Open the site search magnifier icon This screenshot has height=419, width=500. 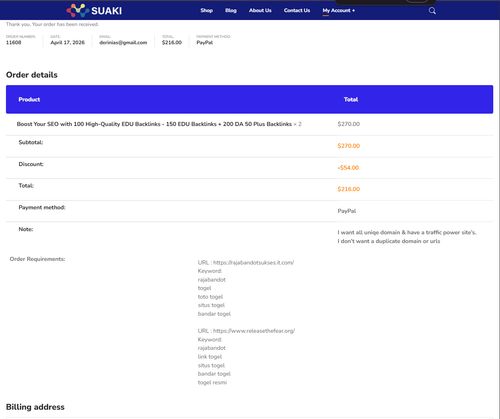(x=432, y=11)
